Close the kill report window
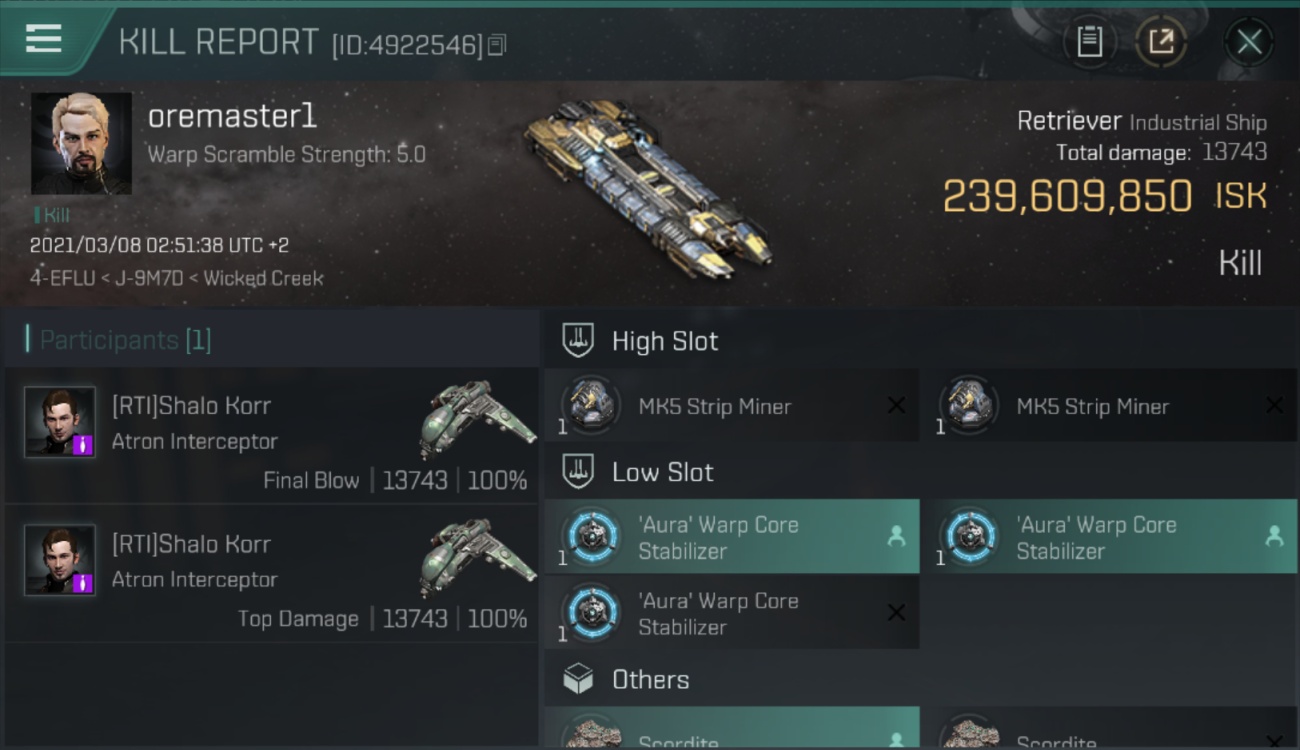1300x750 pixels. tap(1249, 42)
